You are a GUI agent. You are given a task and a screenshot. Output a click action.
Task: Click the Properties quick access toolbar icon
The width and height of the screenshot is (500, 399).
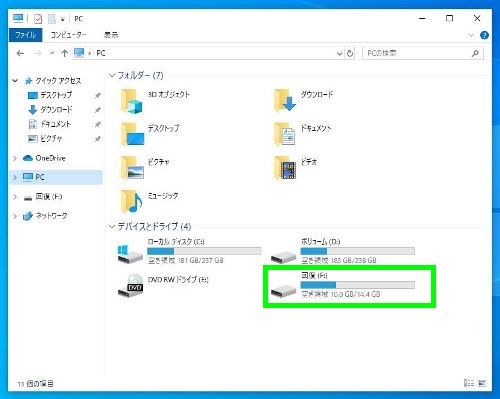coord(38,19)
